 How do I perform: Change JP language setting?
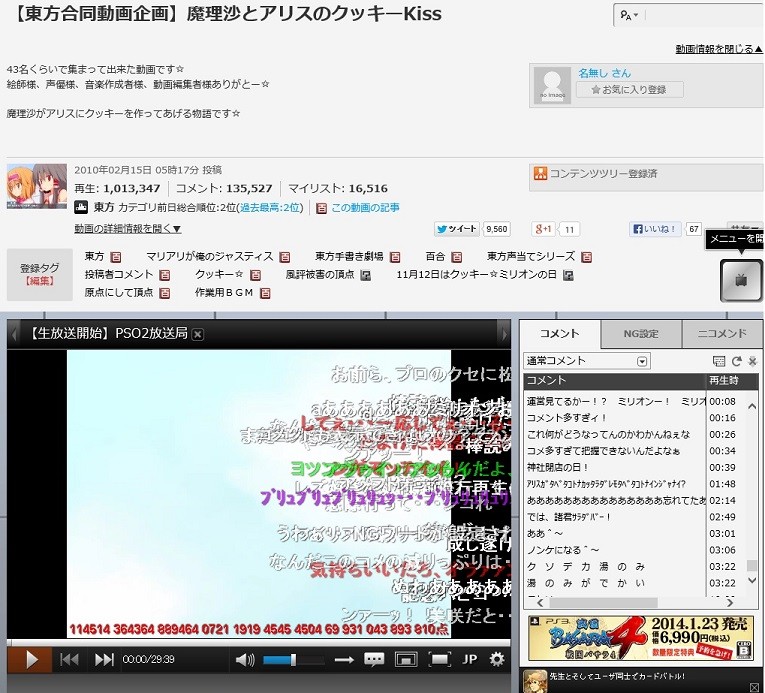click(x=469, y=660)
